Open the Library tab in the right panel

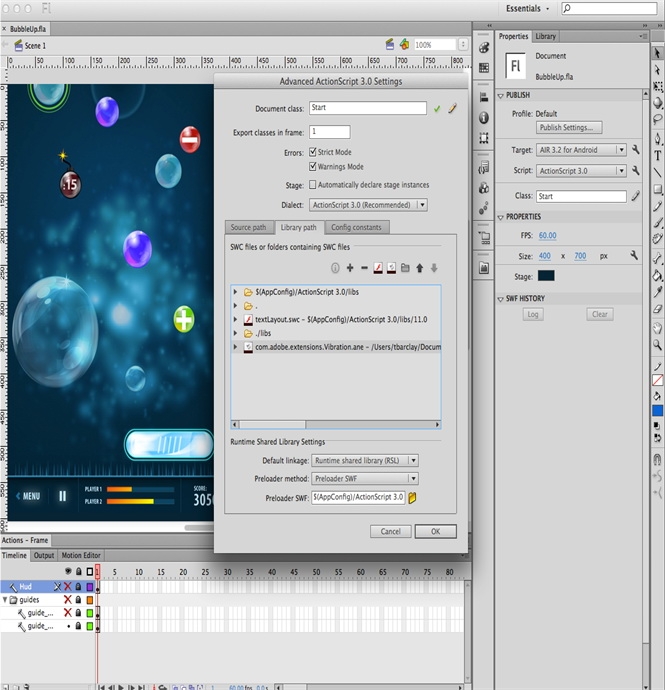click(545, 36)
